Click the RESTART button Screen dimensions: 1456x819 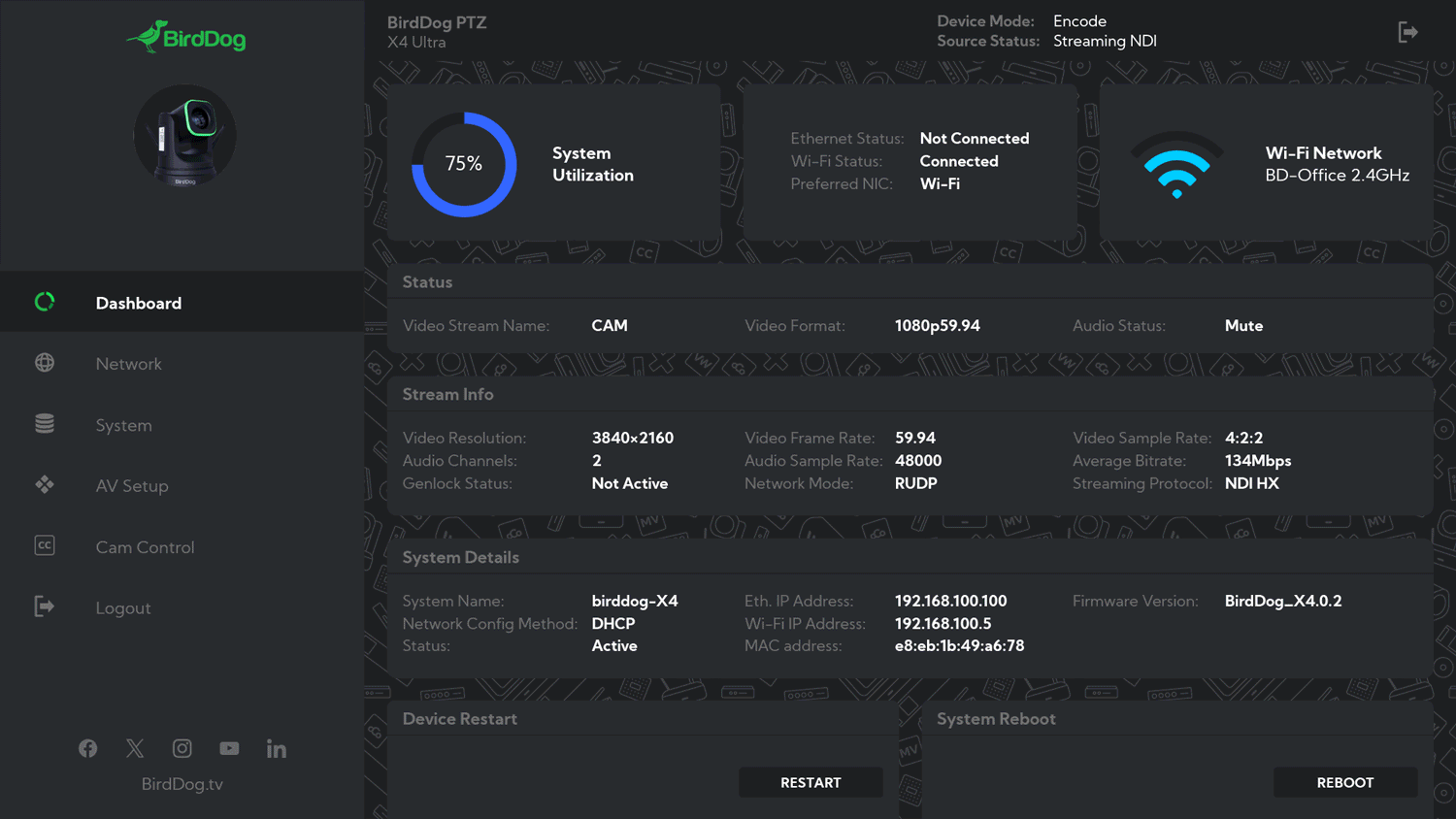tap(811, 782)
